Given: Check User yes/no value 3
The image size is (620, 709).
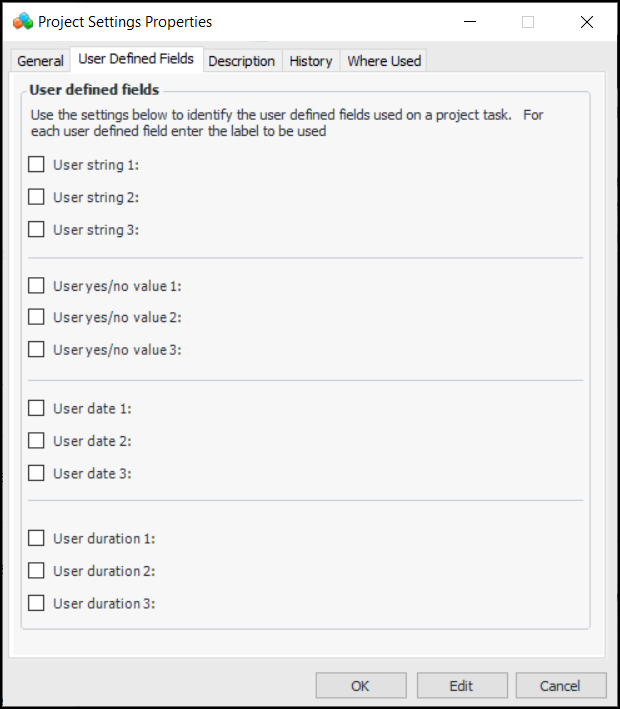Looking at the screenshot, I should pyautogui.click(x=37, y=349).
